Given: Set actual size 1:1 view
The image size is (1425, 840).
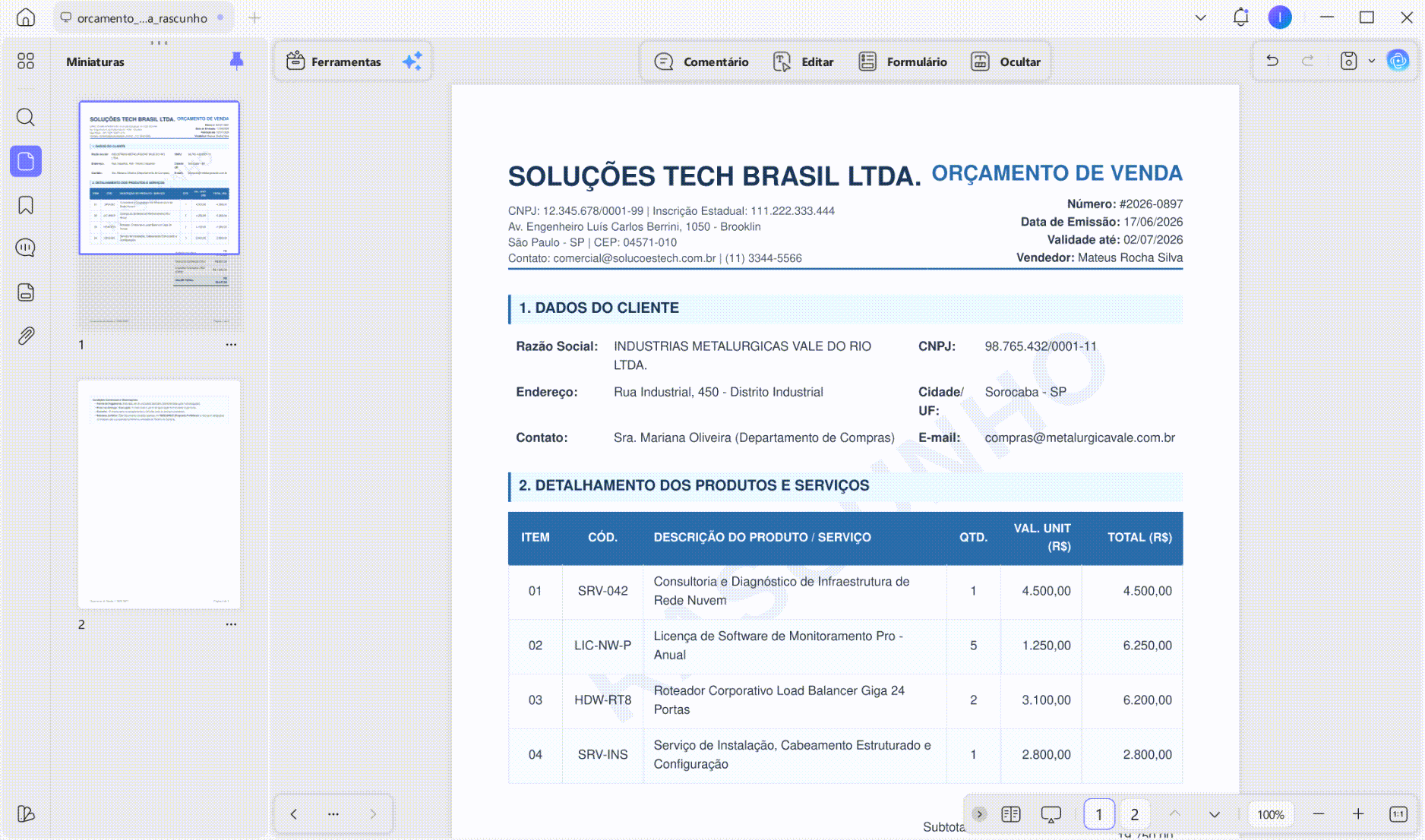Looking at the screenshot, I should [1398, 814].
